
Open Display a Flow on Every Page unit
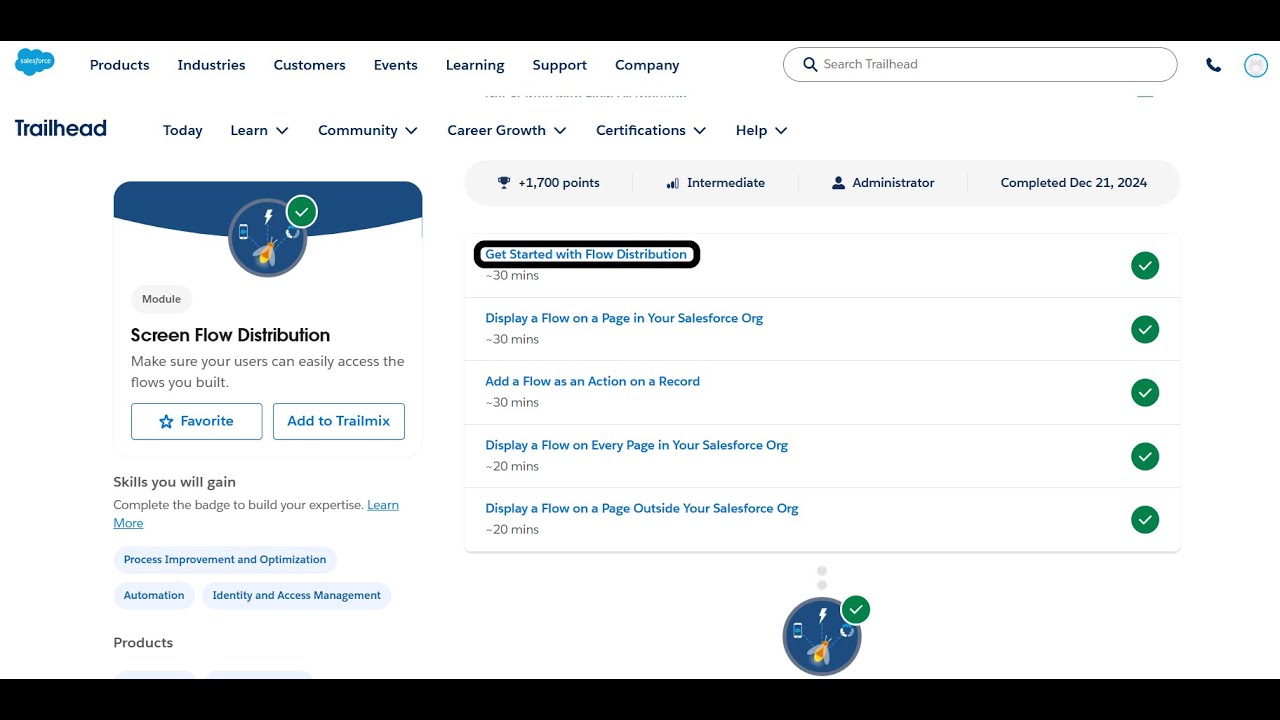636,445
